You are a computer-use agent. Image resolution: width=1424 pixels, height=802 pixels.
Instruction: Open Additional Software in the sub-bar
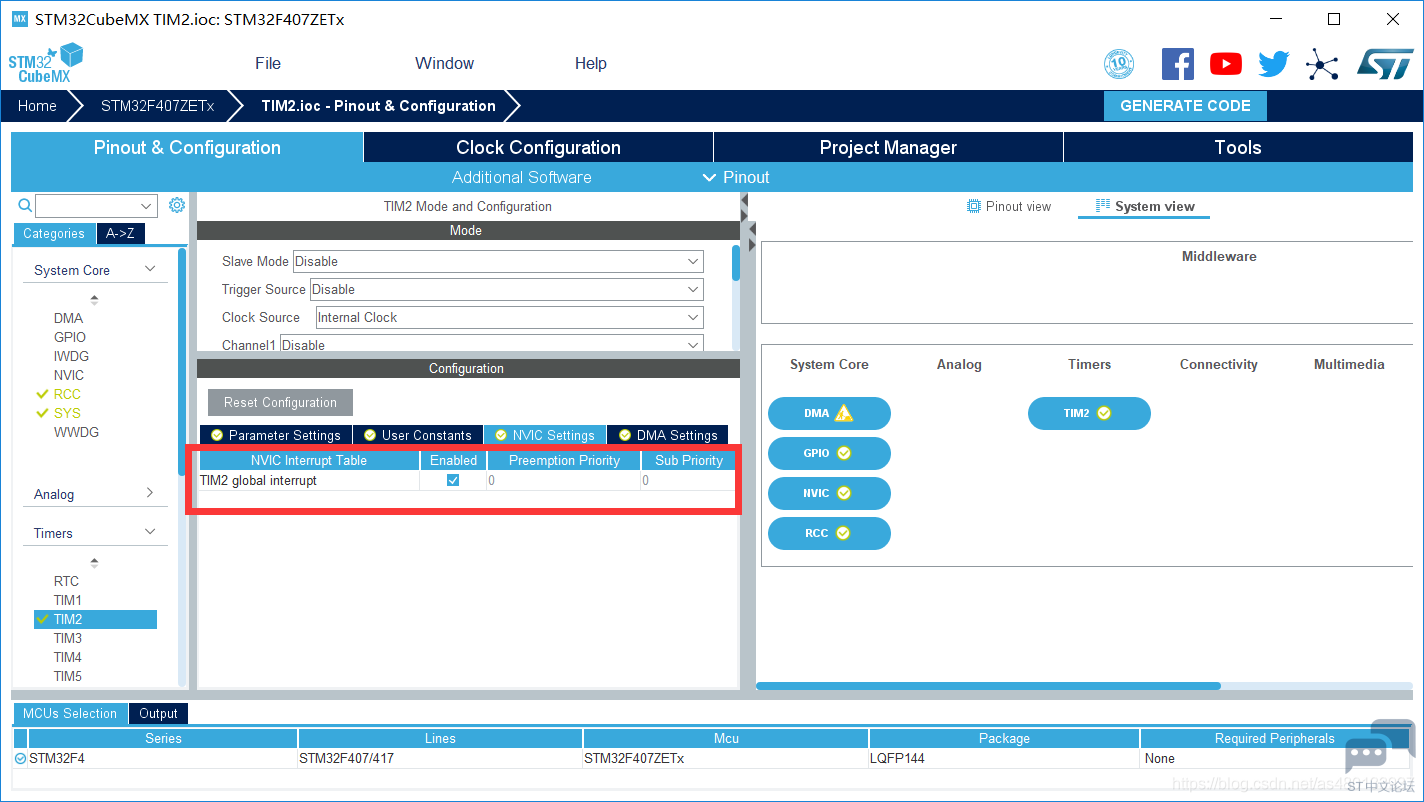pyautogui.click(x=522, y=177)
